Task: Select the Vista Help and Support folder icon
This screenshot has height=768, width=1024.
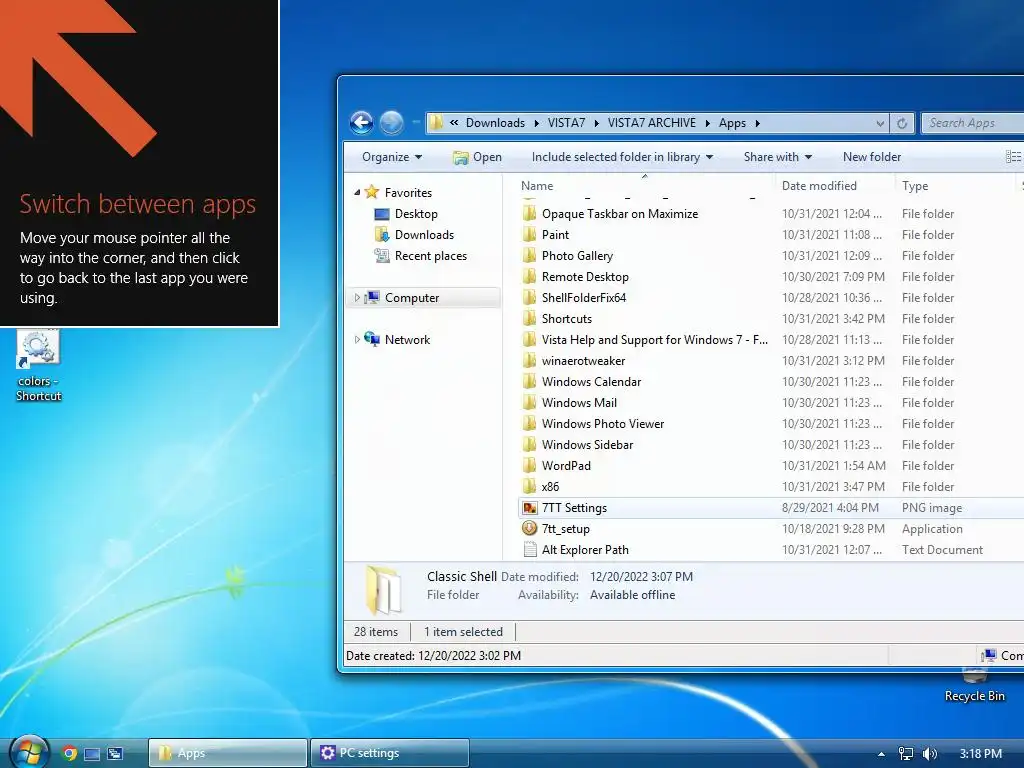Action: pyautogui.click(x=530, y=339)
